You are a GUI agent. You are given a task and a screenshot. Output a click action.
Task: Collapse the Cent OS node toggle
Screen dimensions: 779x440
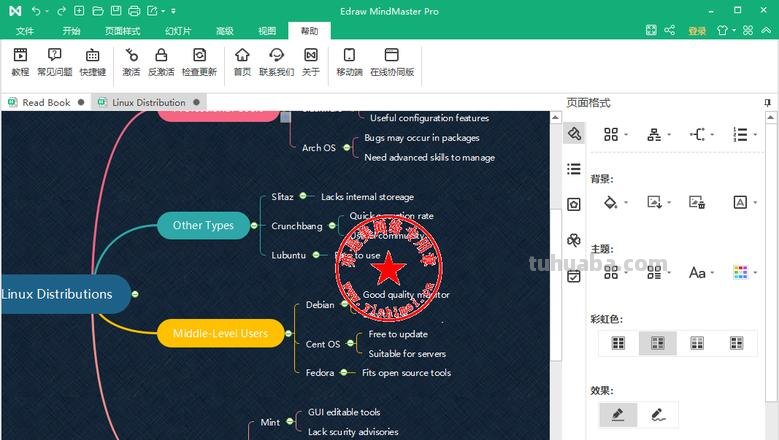pos(350,343)
